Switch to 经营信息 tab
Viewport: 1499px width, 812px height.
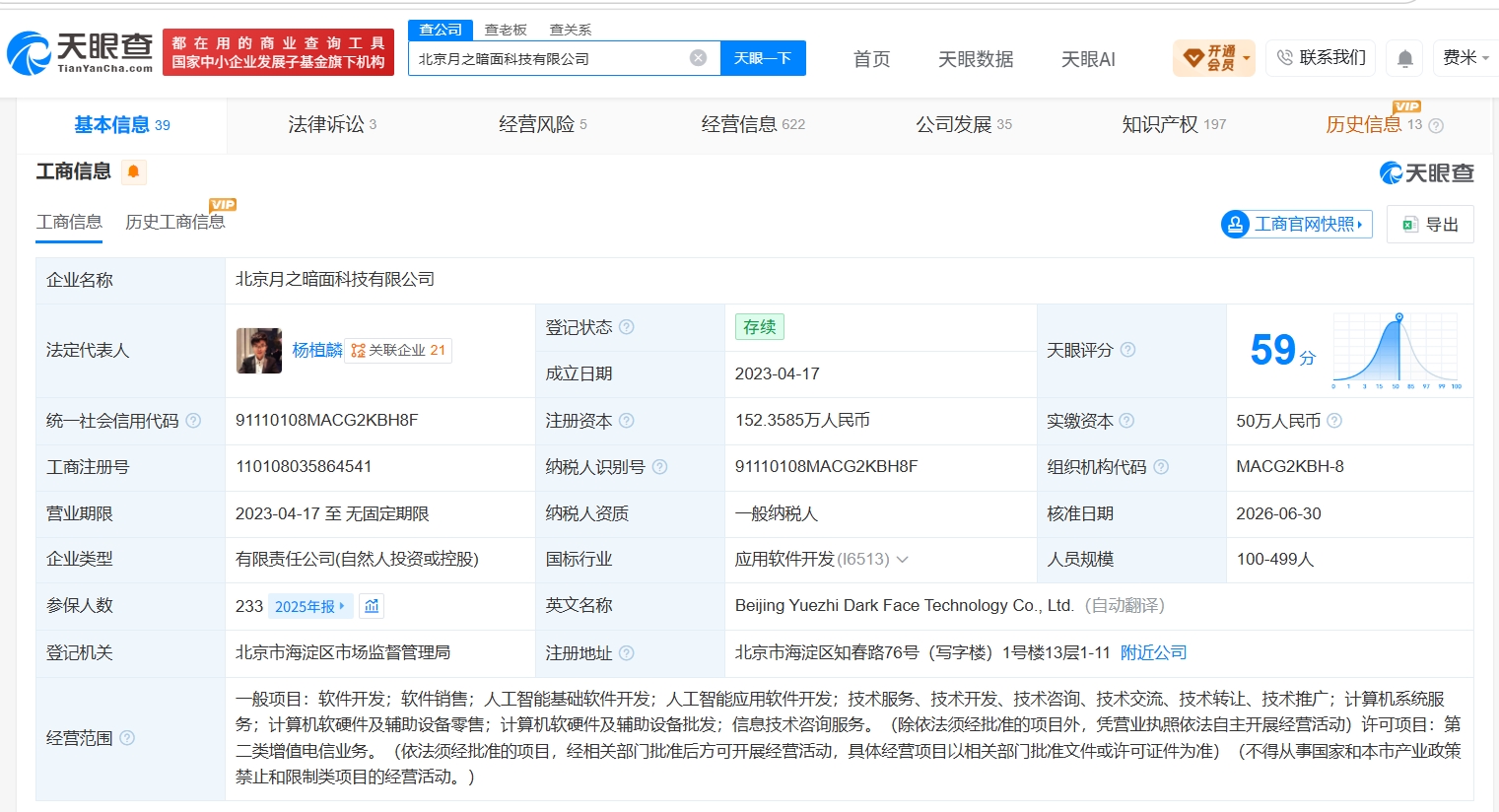coord(753,125)
